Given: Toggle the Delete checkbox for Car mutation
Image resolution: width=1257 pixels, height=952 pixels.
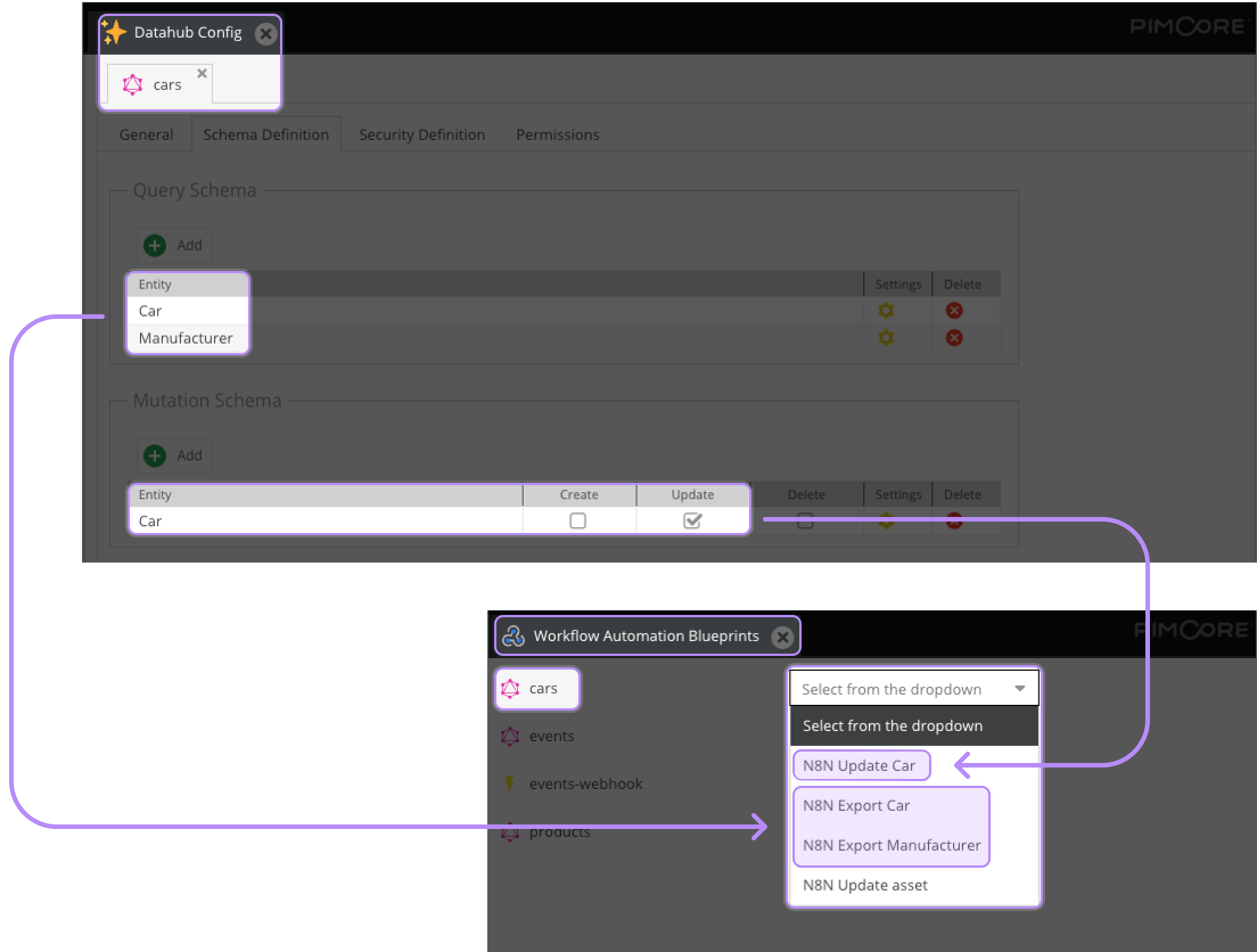Looking at the screenshot, I should click(805, 520).
